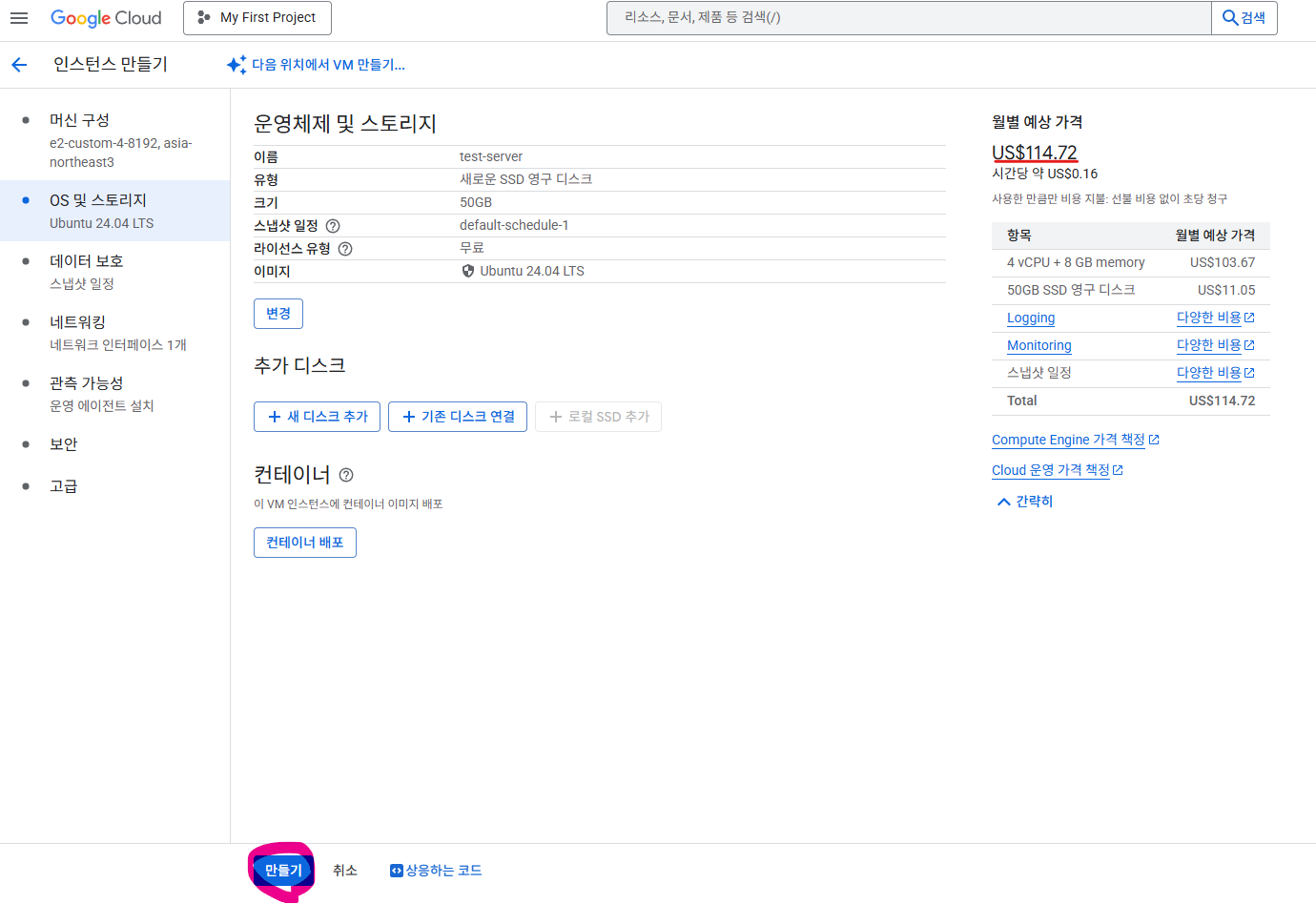Click the 스냅샷 일정 help icon
1316x904 pixels.
click(x=333, y=226)
